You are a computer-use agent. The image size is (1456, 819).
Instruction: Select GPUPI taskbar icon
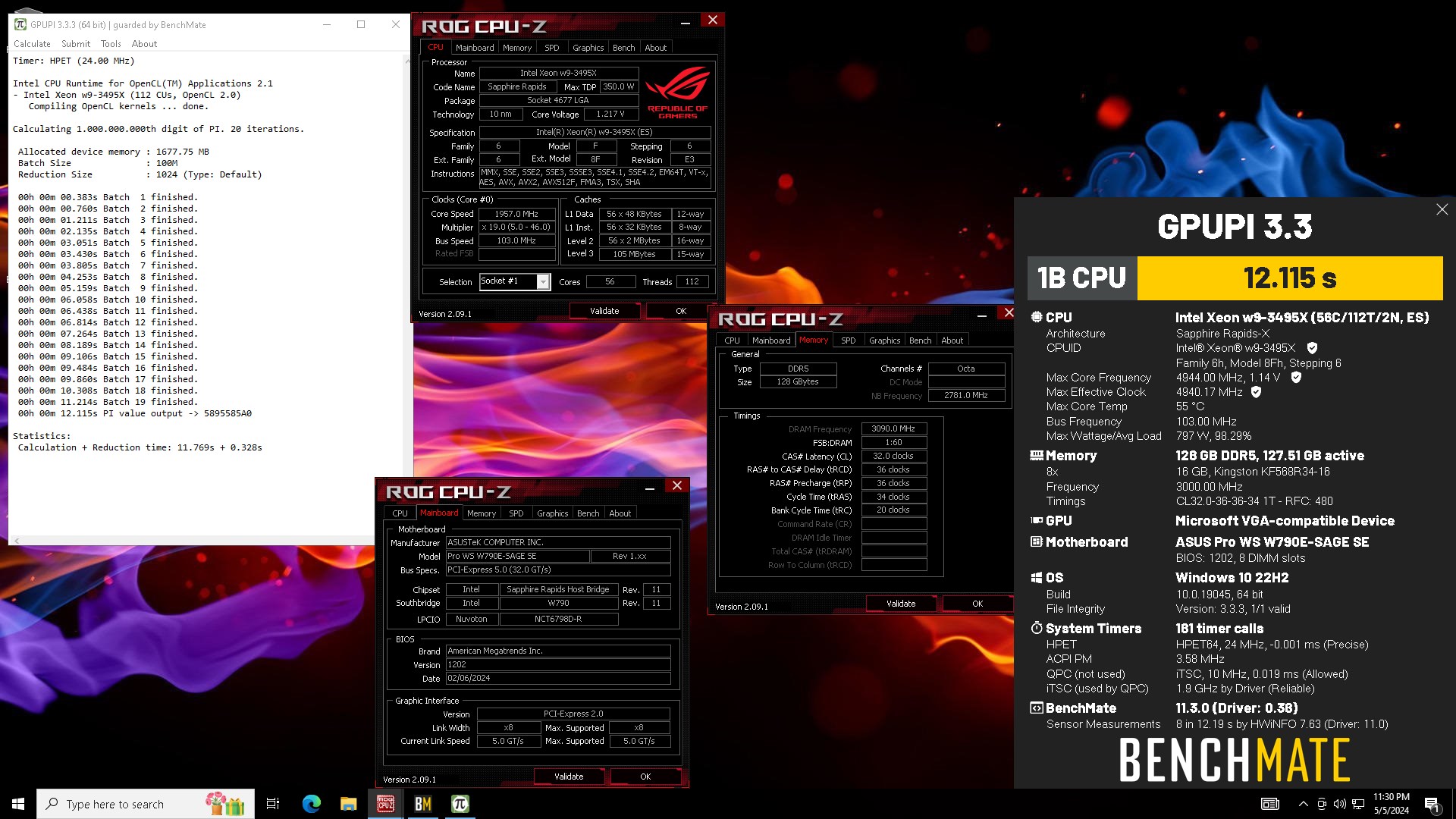pyautogui.click(x=460, y=804)
